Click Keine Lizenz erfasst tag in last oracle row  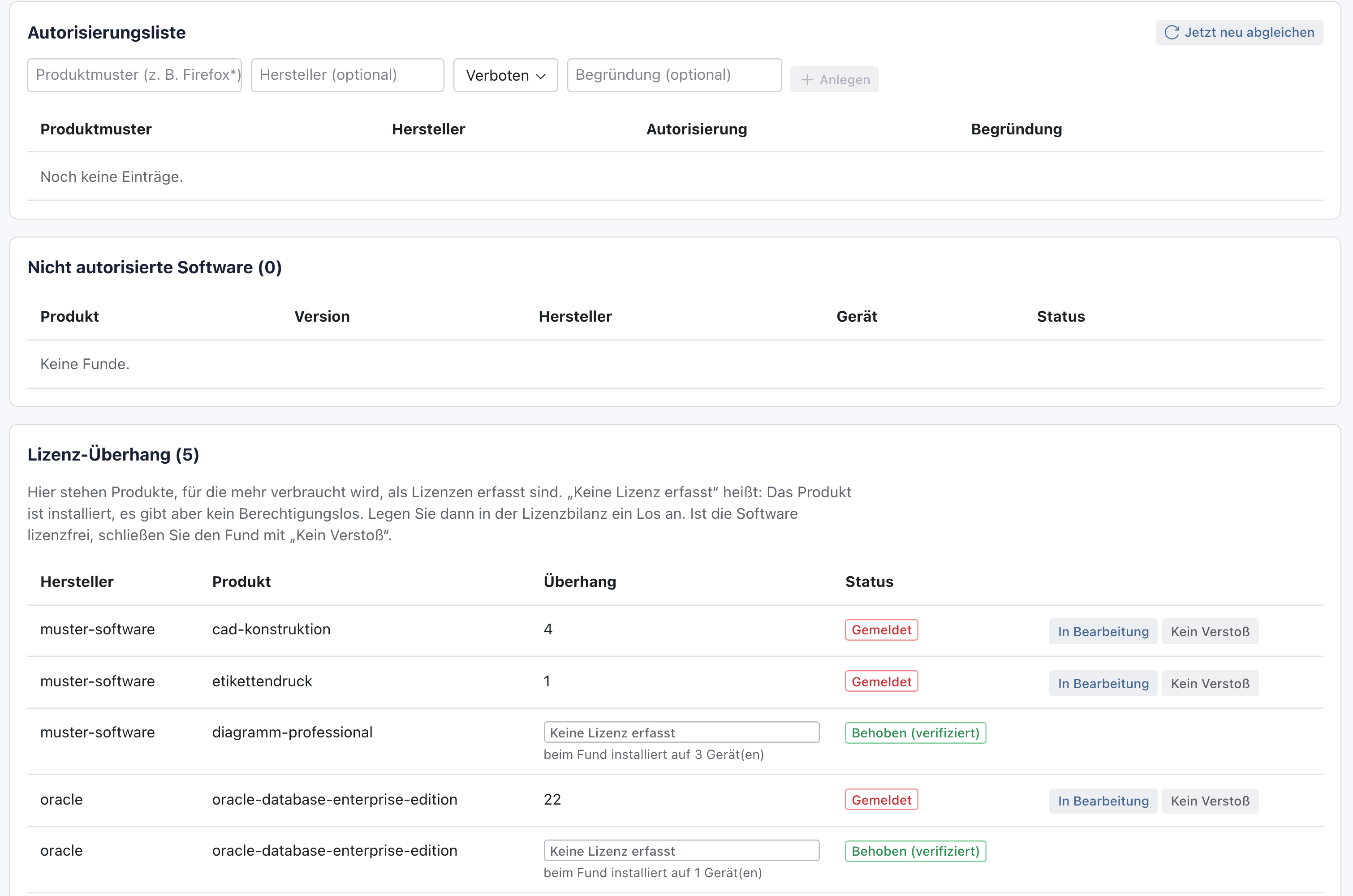coord(681,851)
